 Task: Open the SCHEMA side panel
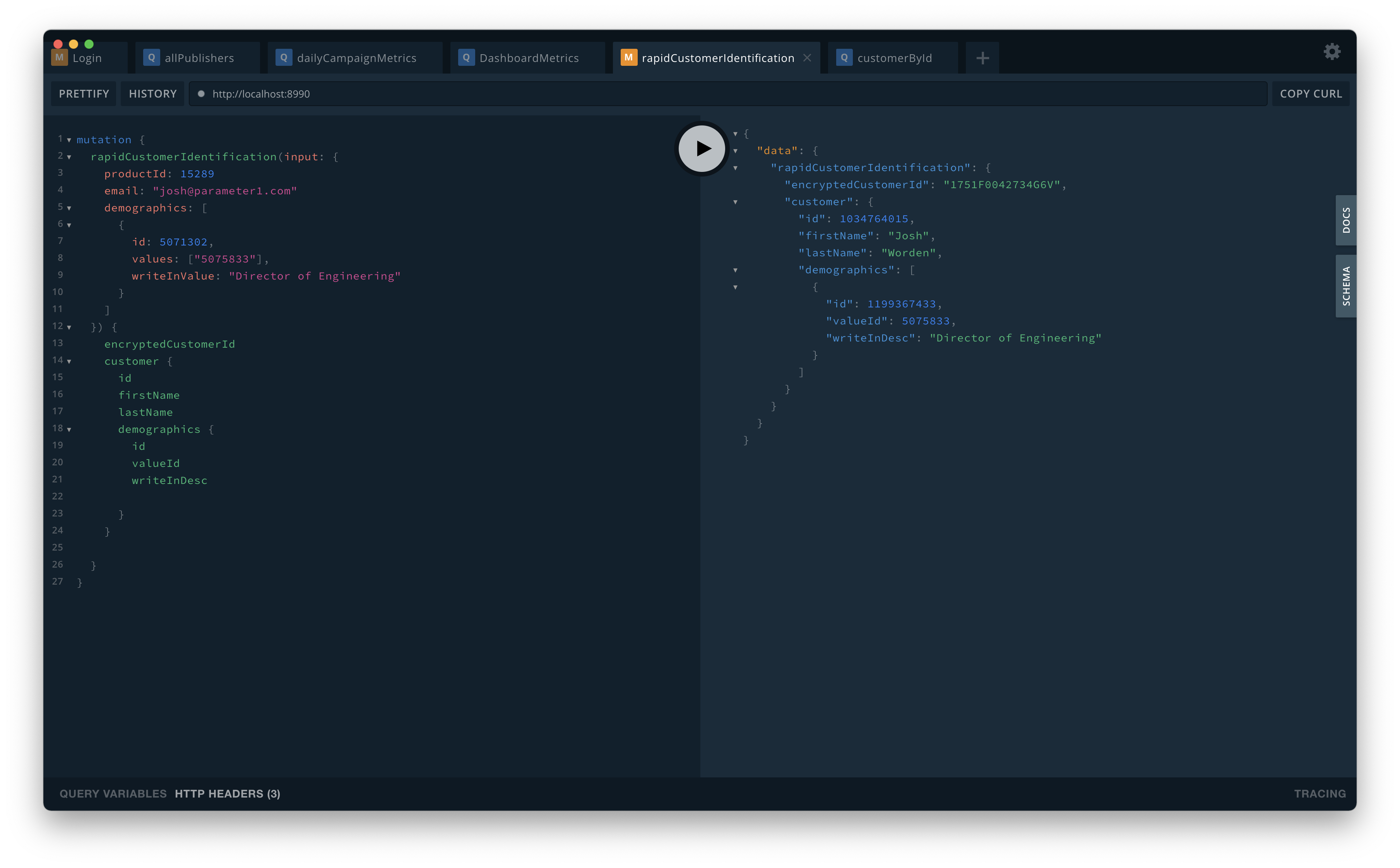coord(1345,286)
